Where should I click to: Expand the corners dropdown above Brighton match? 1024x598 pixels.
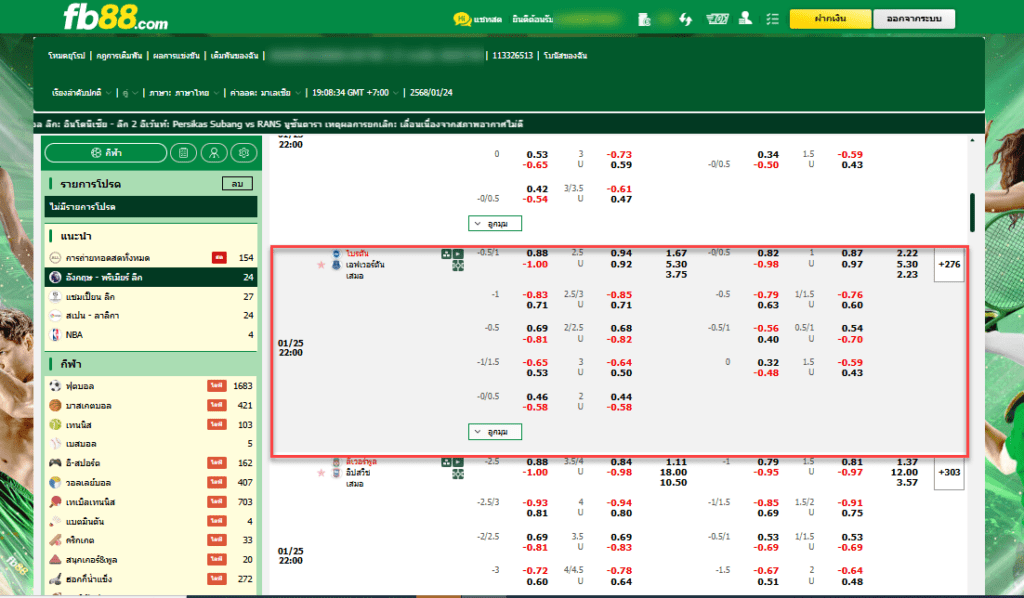[494, 223]
